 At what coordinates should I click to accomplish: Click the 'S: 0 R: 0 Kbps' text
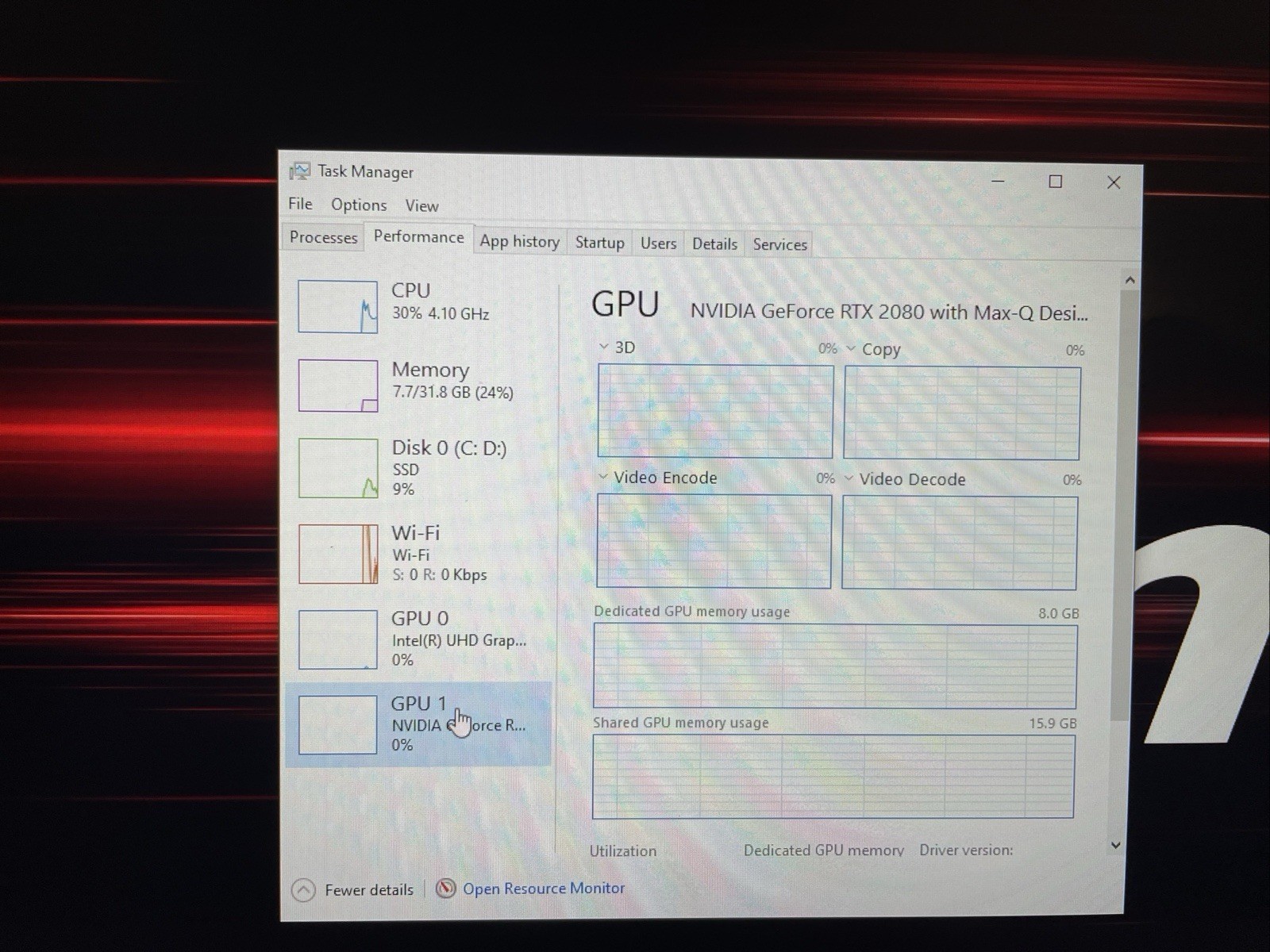(x=439, y=574)
